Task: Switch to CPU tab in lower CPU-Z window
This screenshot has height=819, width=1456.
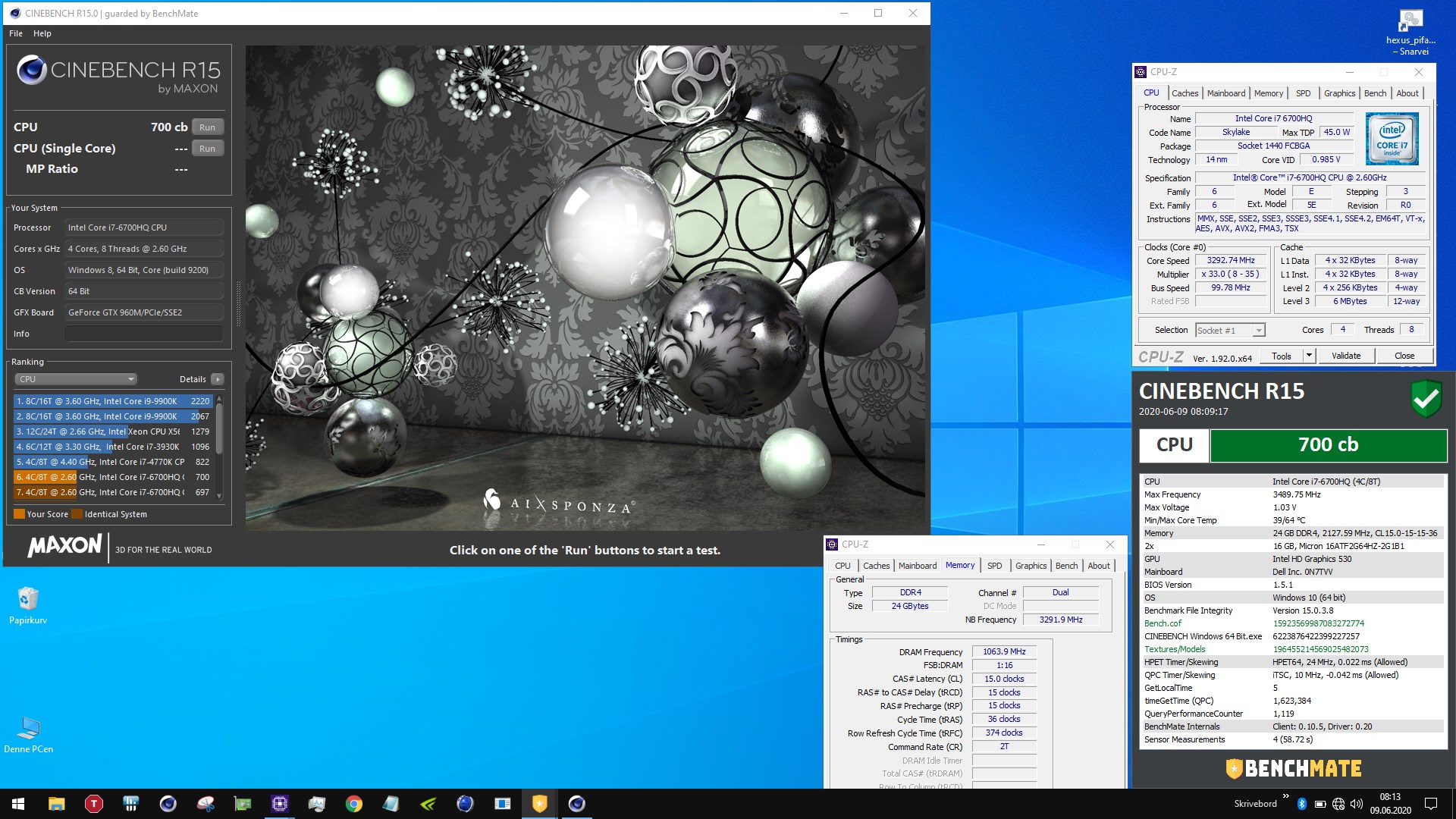Action: (x=843, y=566)
